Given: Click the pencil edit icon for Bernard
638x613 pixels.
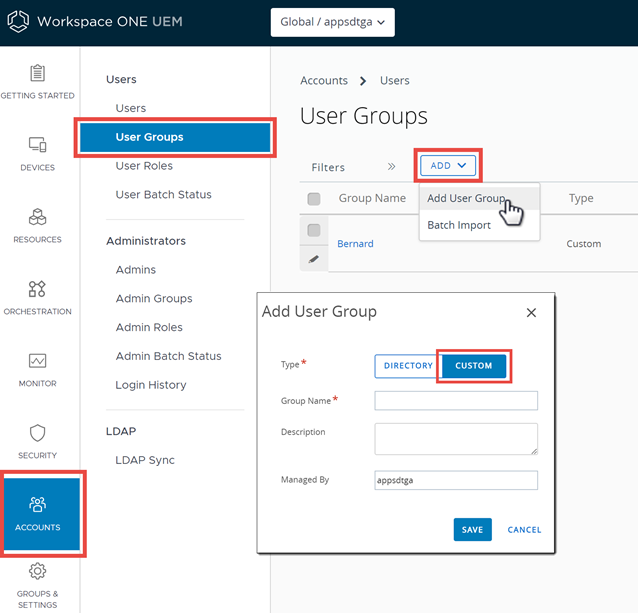Looking at the screenshot, I should pos(313,259).
